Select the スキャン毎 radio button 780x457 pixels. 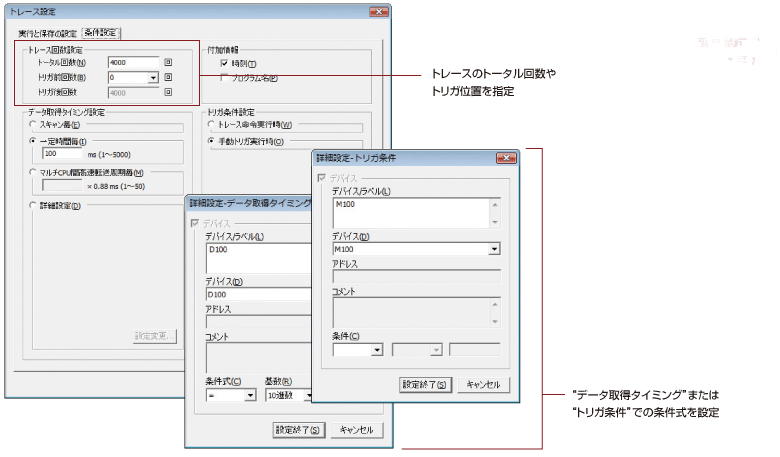click(x=33, y=125)
